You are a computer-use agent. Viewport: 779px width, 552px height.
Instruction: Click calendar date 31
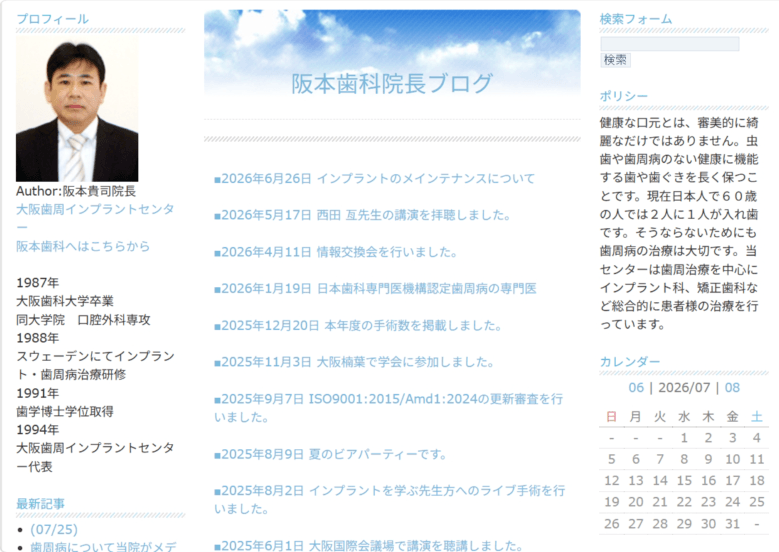[732, 524]
